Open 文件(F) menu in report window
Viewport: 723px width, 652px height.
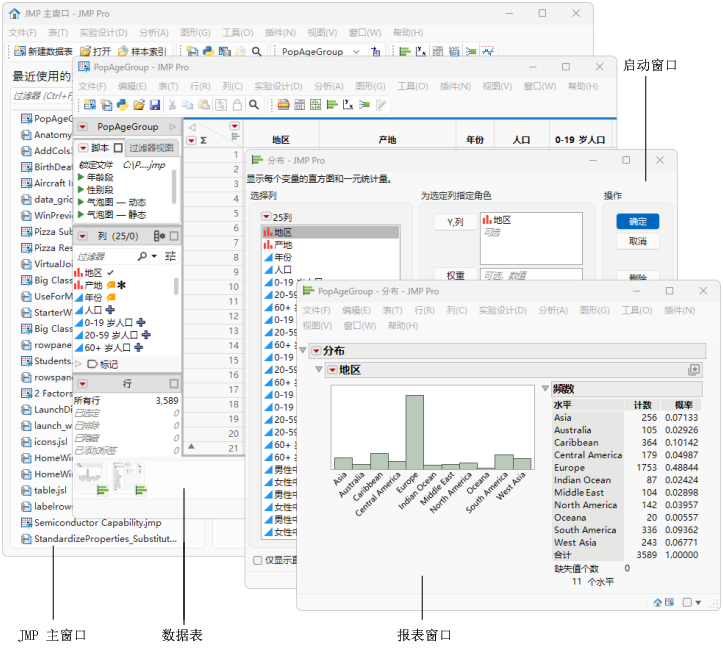pos(316,310)
